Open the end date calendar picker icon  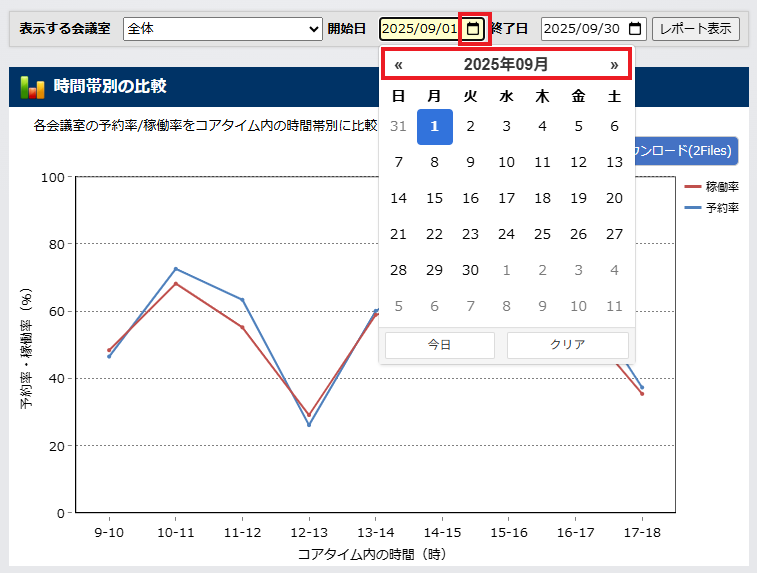coord(634,29)
